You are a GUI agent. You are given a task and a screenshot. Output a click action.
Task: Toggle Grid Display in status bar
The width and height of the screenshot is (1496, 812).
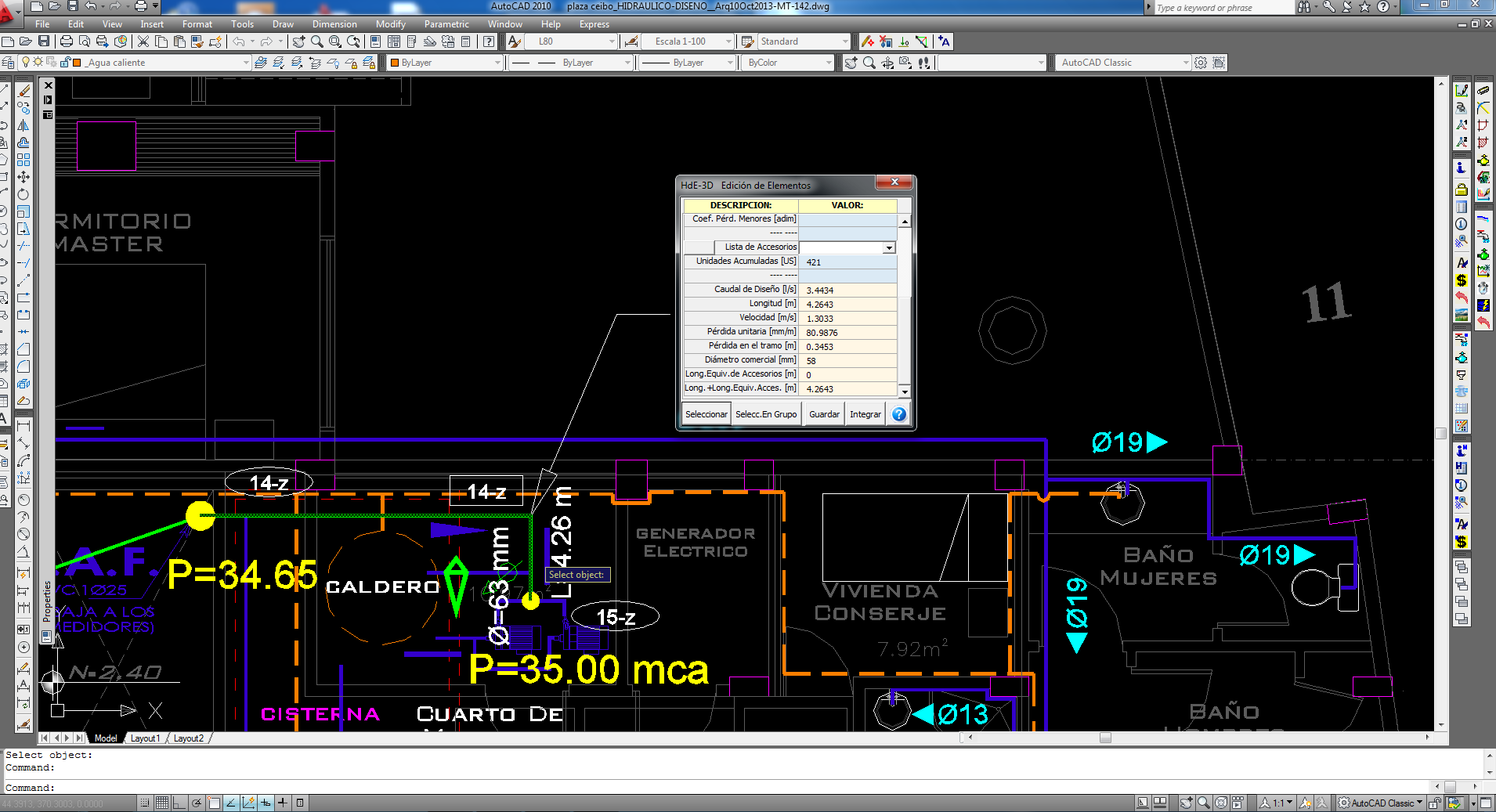click(162, 803)
